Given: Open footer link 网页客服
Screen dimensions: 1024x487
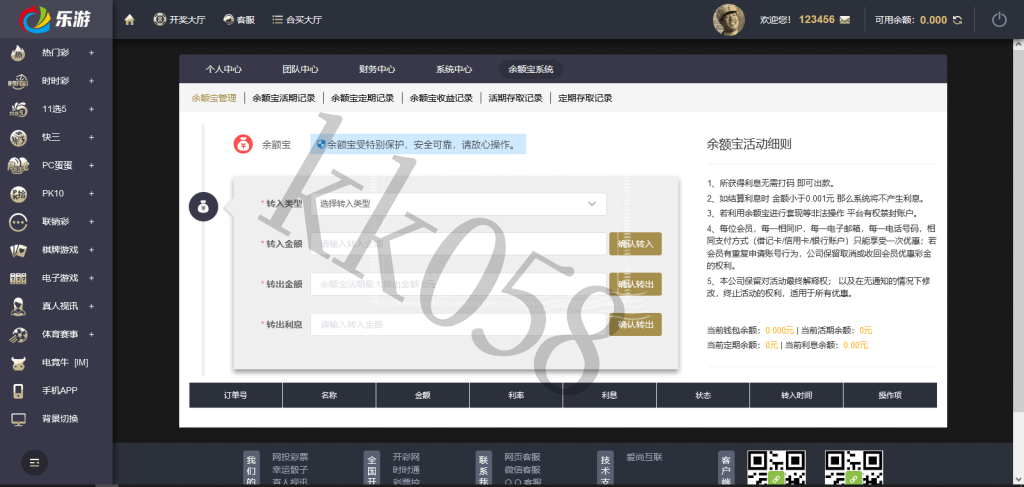Looking at the screenshot, I should coord(522,457).
